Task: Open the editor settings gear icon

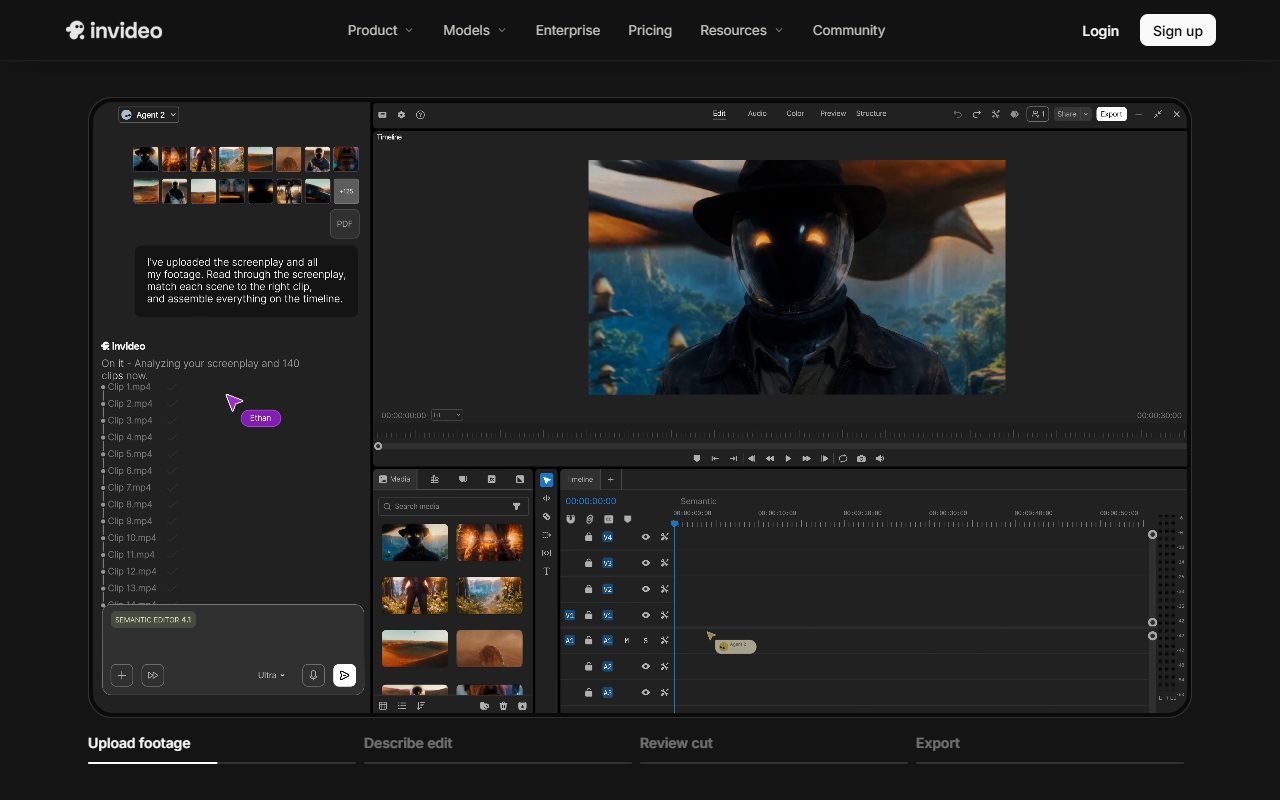Action: [x=401, y=114]
